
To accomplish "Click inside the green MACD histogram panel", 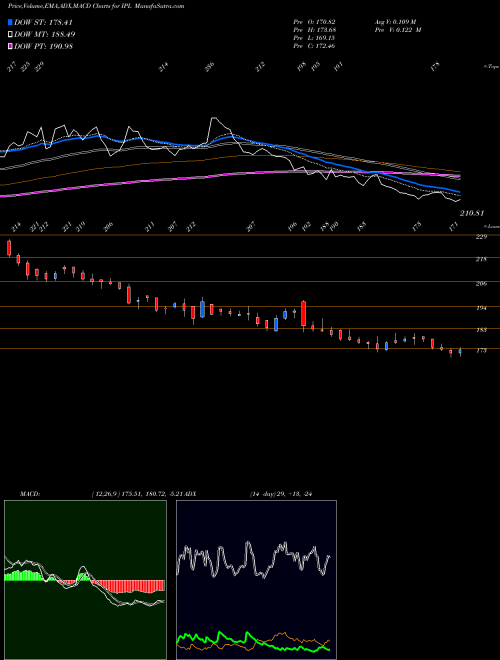I will click(x=85, y=579).
